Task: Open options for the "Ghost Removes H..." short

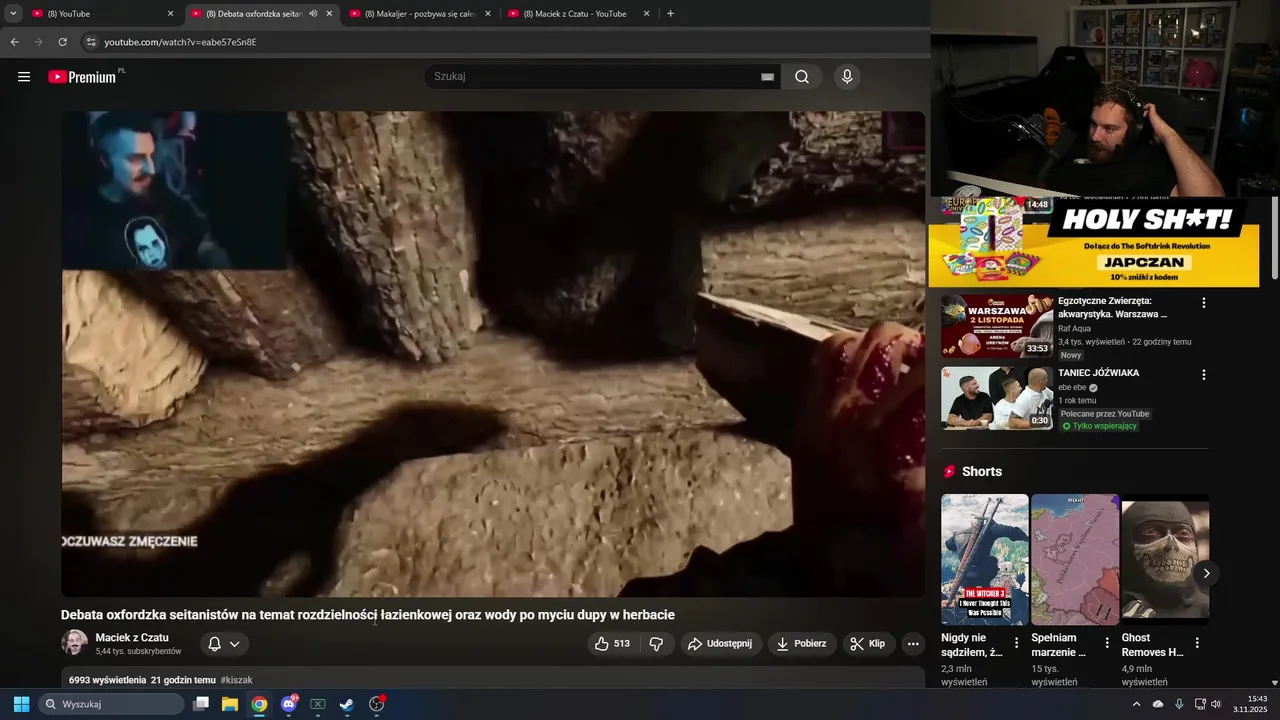Action: pos(1196,643)
